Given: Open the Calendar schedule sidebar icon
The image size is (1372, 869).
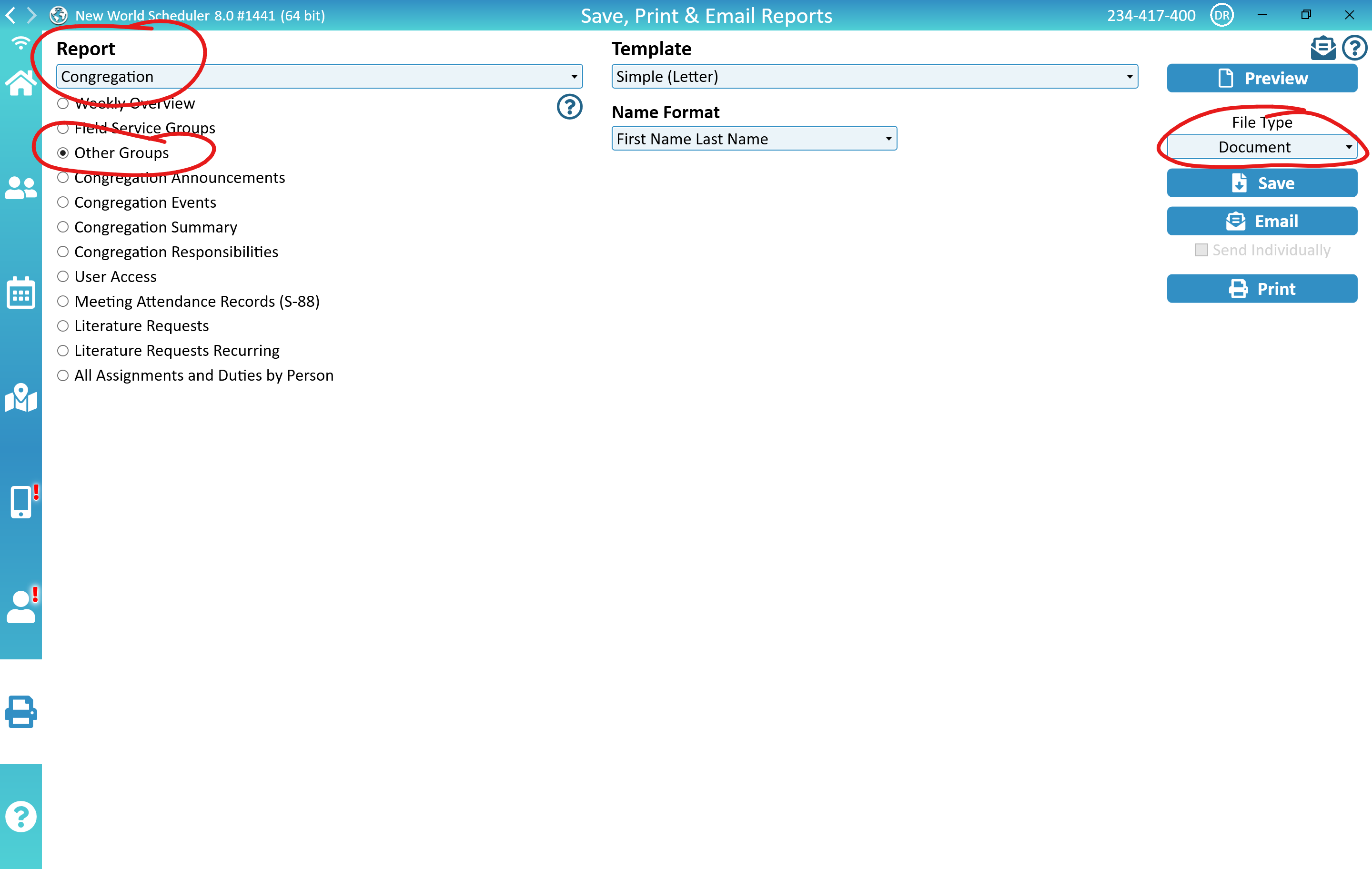Looking at the screenshot, I should (x=20, y=293).
